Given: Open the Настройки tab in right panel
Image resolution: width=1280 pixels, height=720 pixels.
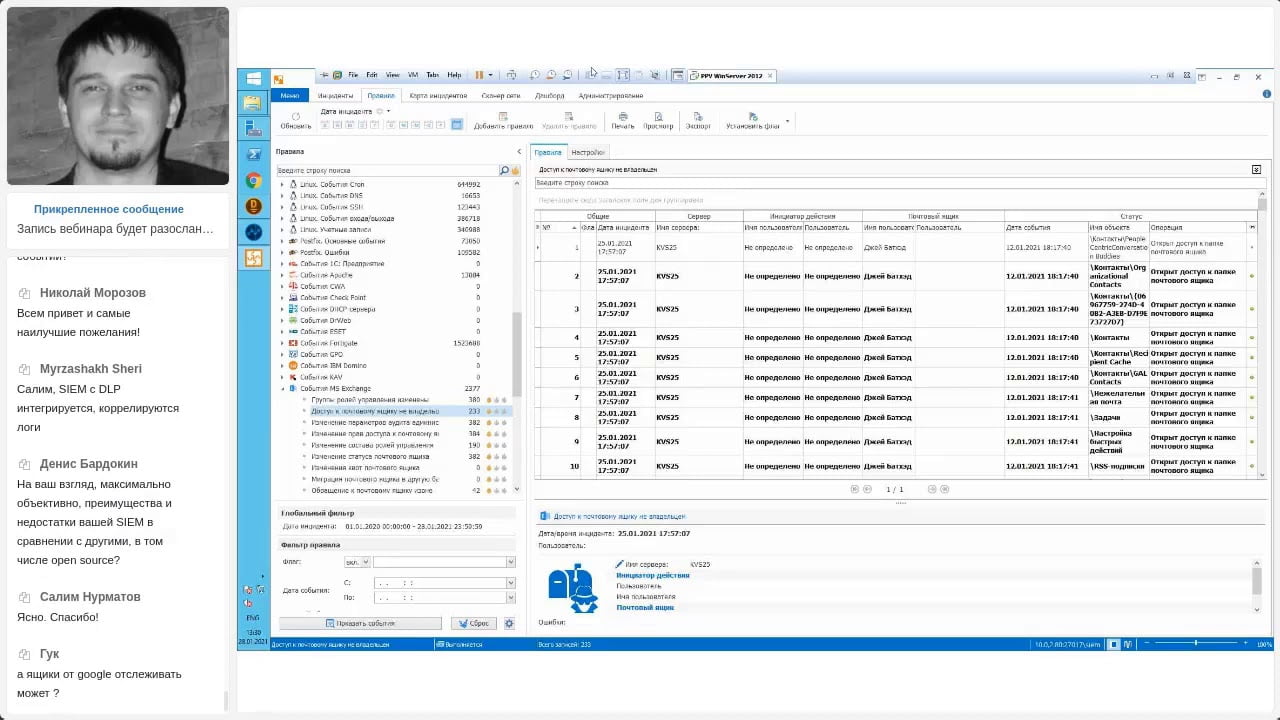Looking at the screenshot, I should [588, 152].
